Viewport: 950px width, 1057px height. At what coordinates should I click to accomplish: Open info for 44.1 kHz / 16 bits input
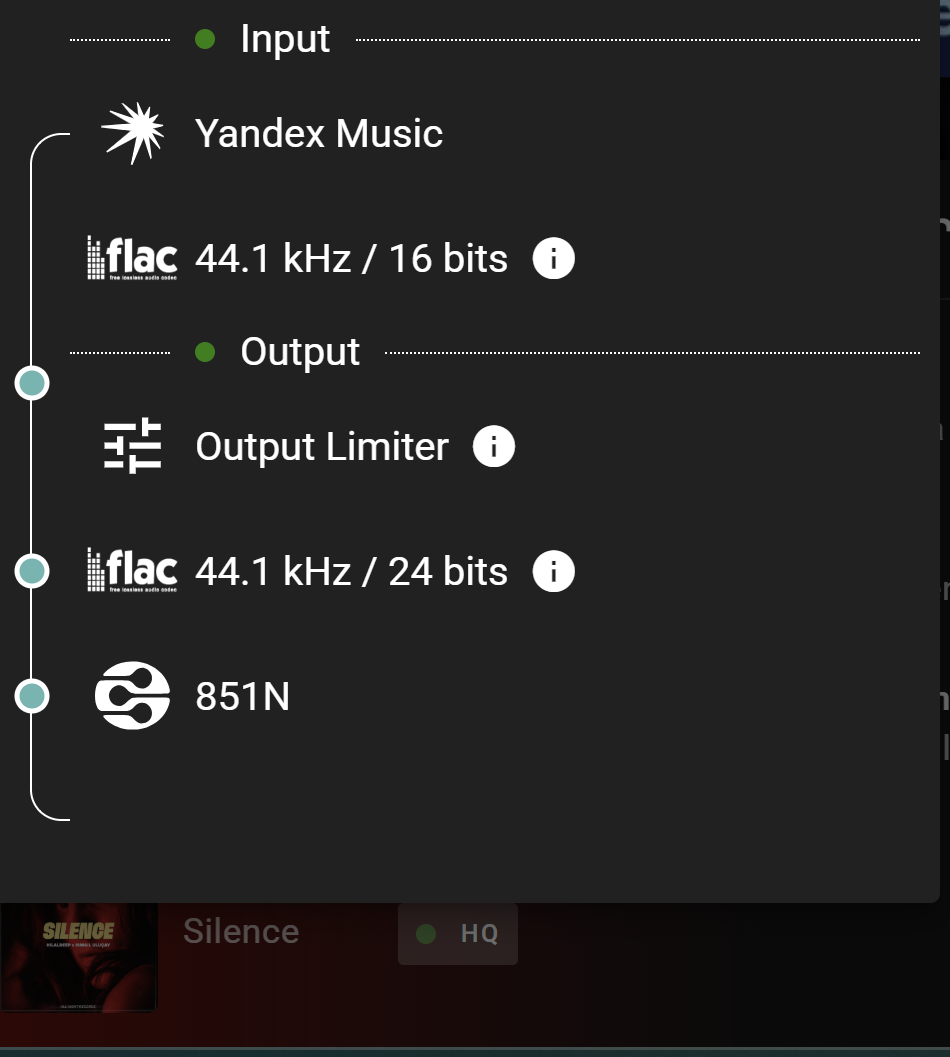(x=554, y=258)
